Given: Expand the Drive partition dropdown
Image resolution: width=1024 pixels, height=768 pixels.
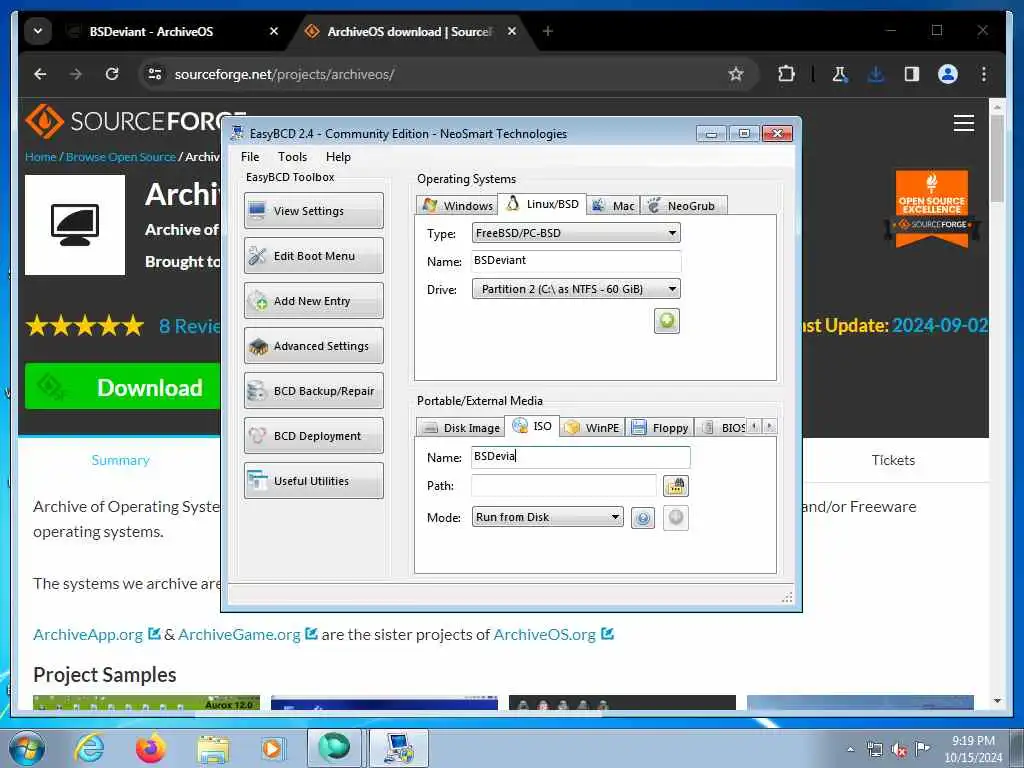Looking at the screenshot, I should tap(576, 289).
